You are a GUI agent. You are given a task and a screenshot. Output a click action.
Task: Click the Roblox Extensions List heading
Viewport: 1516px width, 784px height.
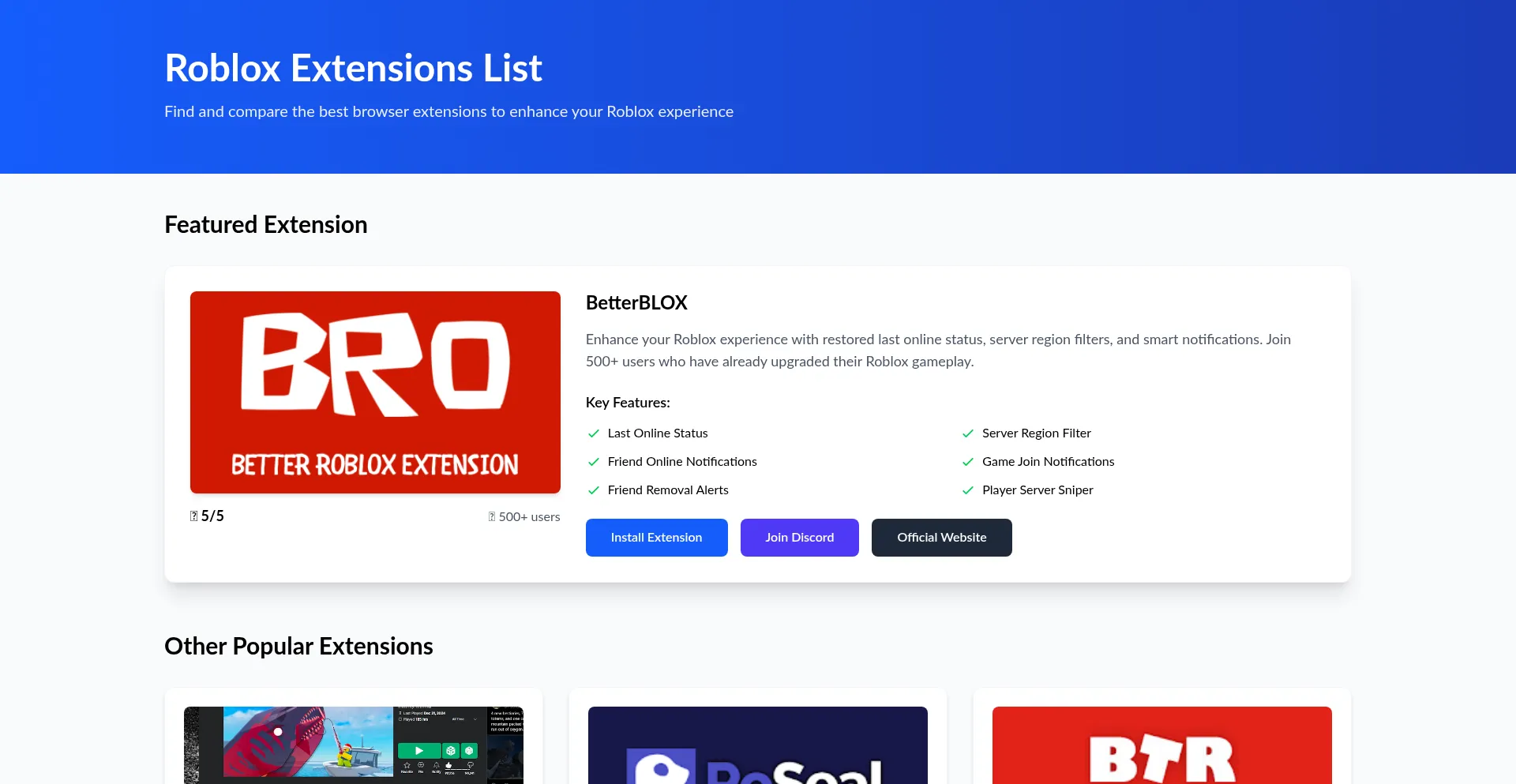tap(353, 68)
